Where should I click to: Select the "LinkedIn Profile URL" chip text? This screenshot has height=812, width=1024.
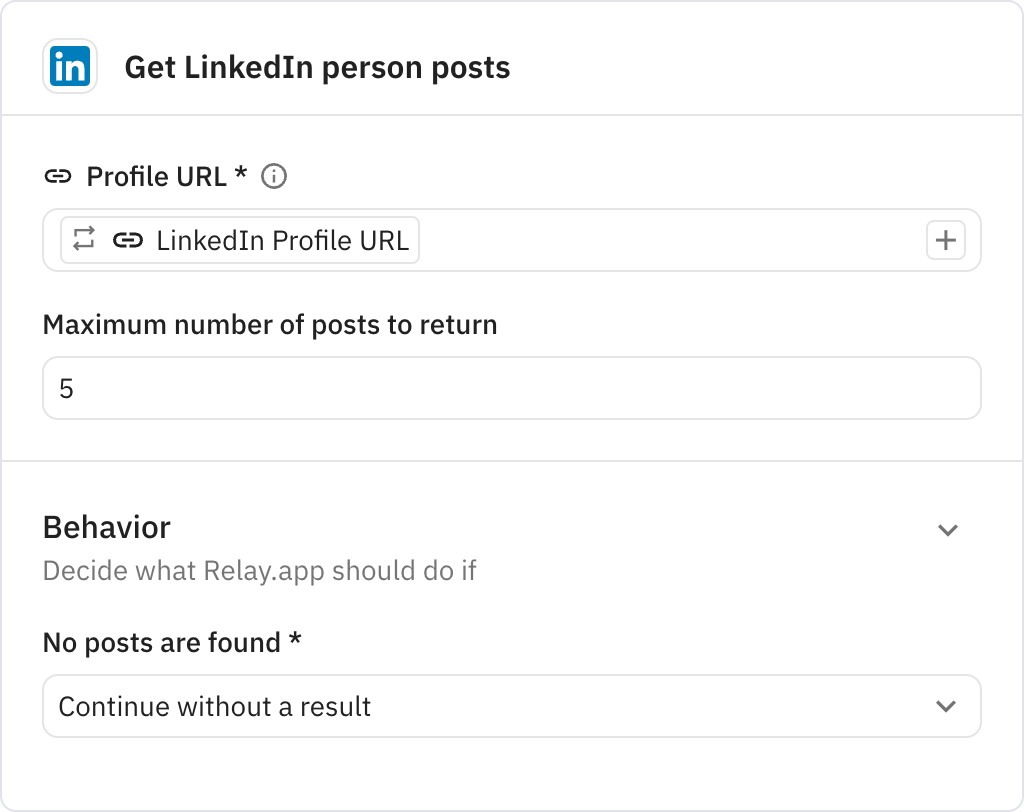pyautogui.click(x=282, y=241)
